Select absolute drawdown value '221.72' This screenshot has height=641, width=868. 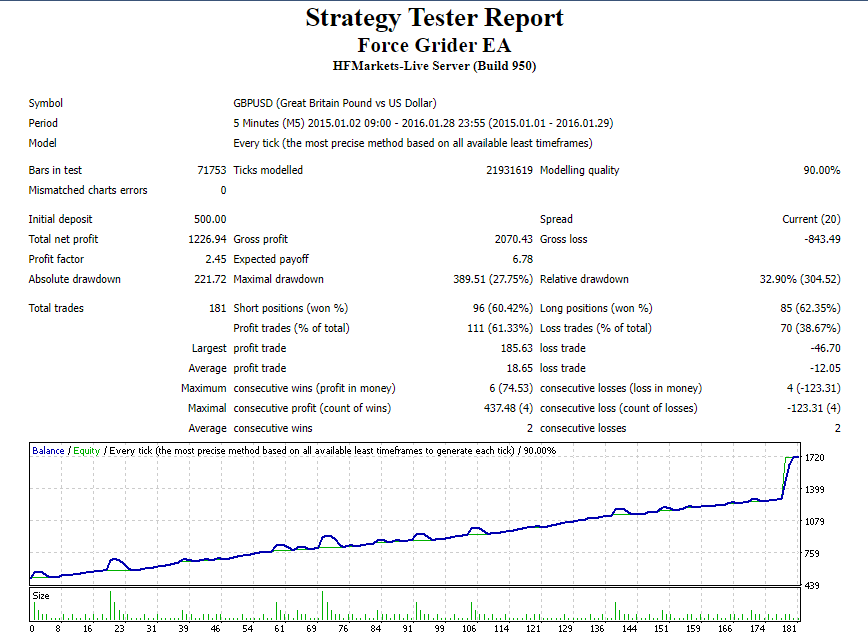(210, 280)
